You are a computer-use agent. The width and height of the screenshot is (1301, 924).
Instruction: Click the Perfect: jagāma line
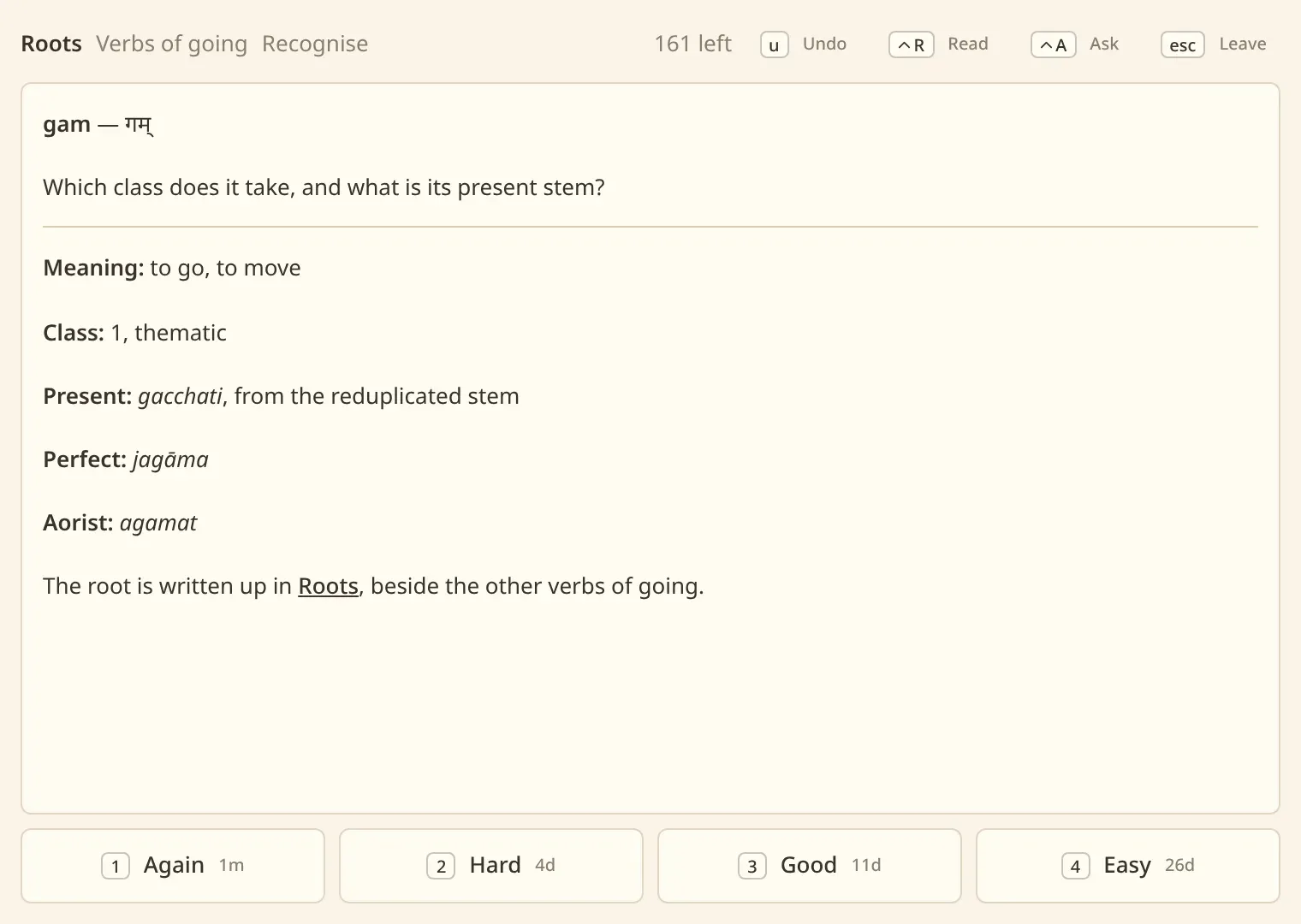tap(126, 459)
